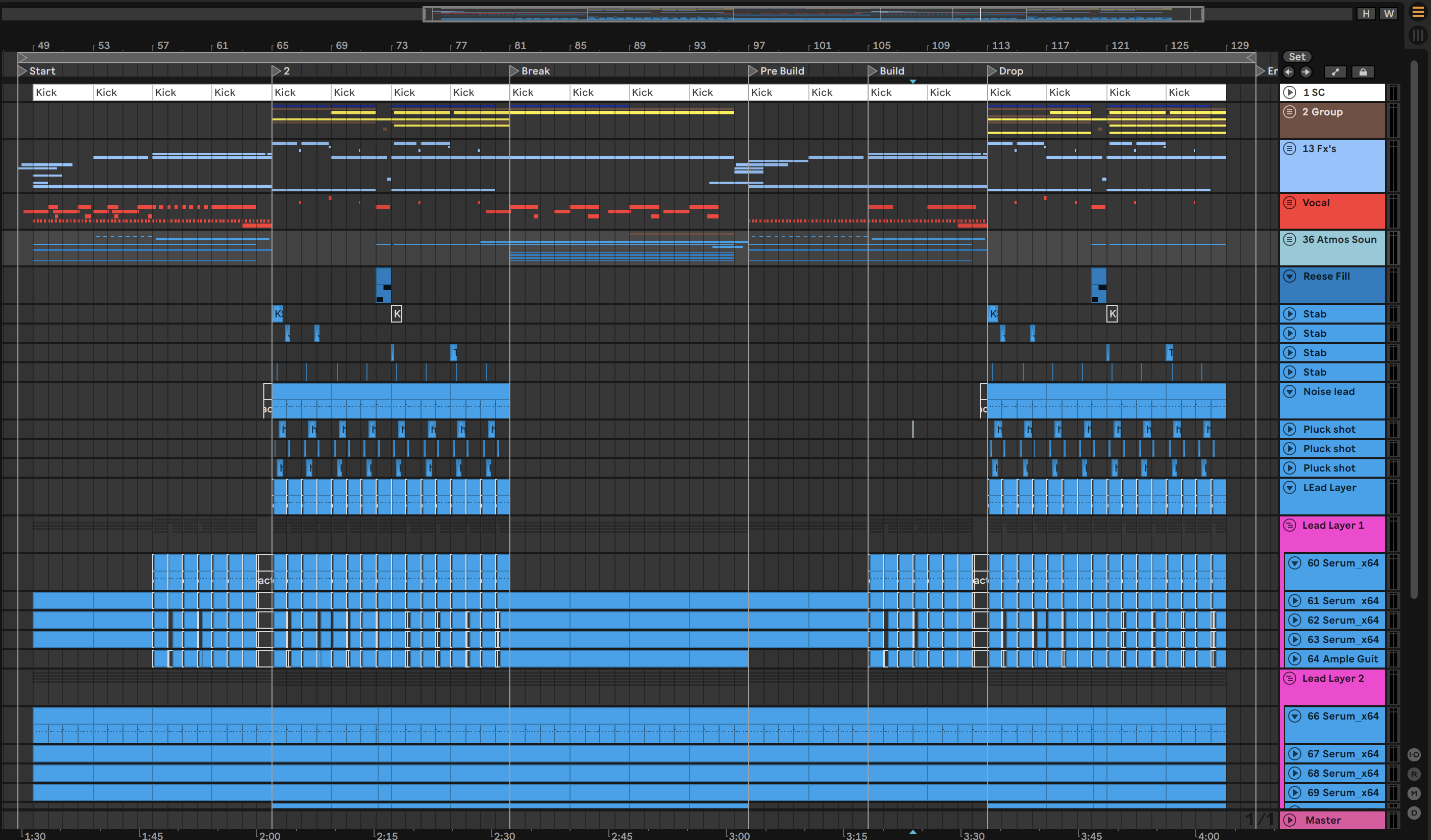Toggle the Returns R section button
The width and height of the screenshot is (1431, 840).
pyautogui.click(x=1414, y=774)
